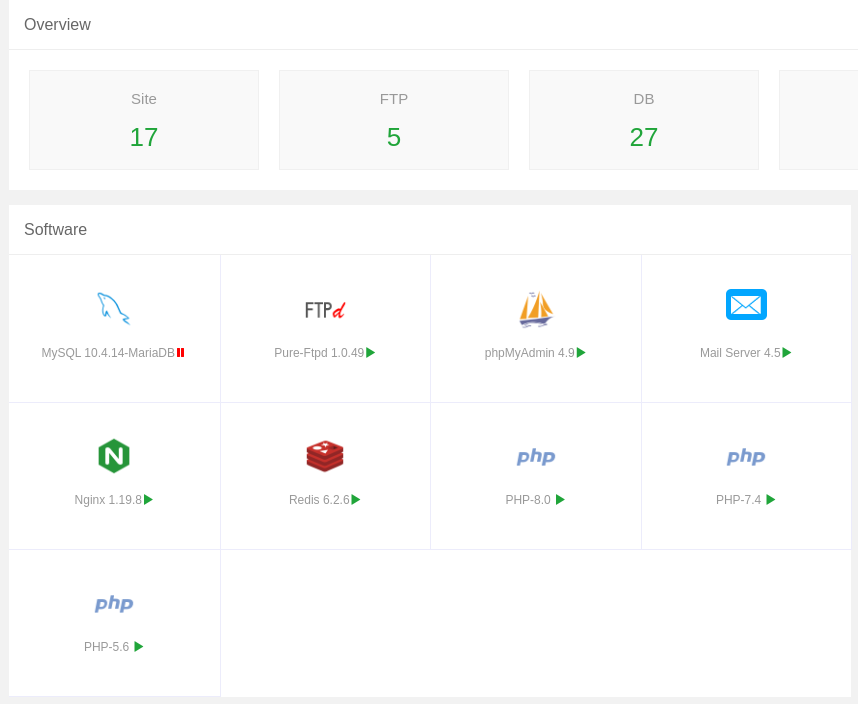Click the Redis green status arrow
858x704 pixels.
pos(356,500)
